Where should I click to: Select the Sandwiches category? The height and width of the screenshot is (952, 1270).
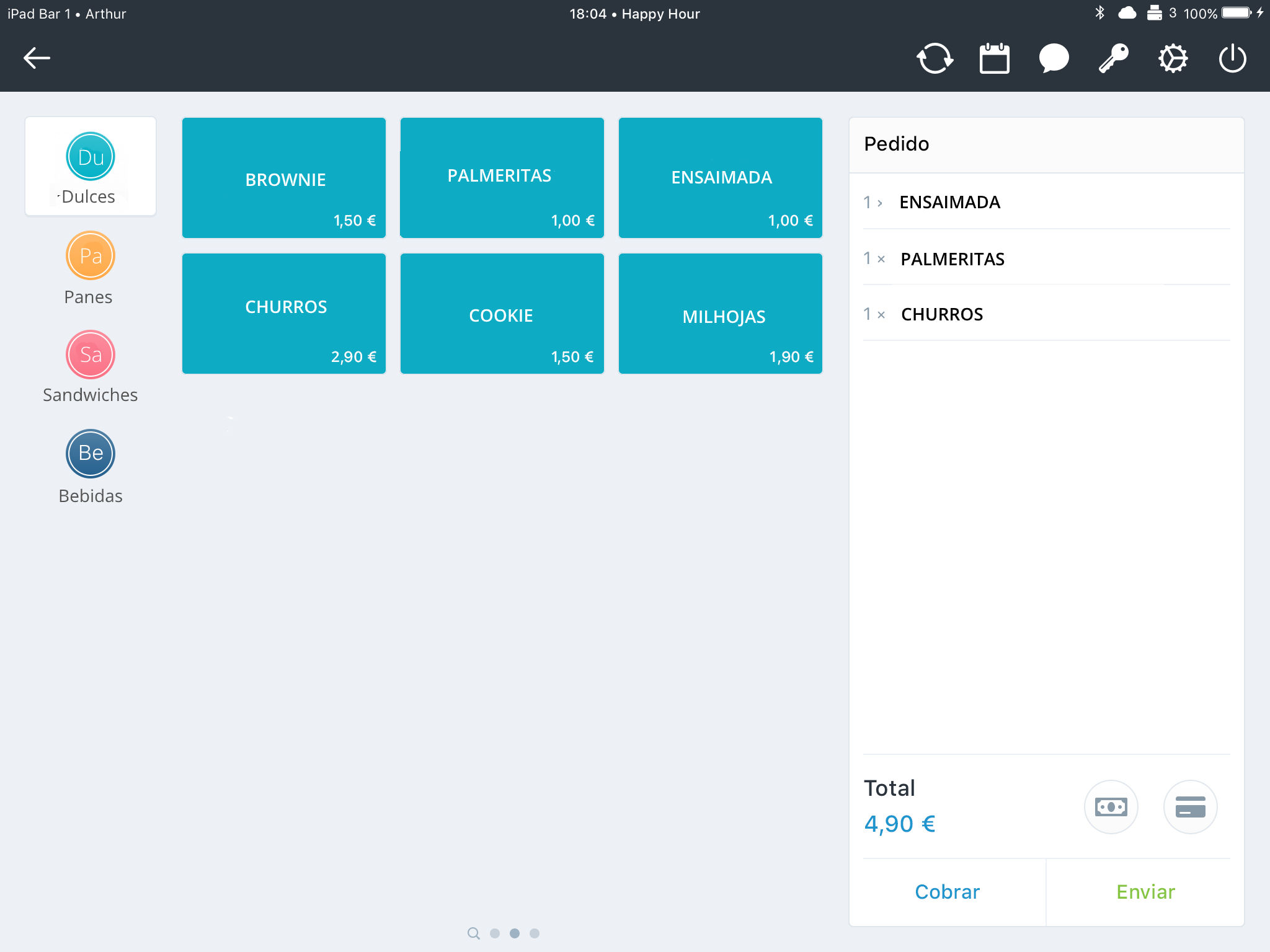(x=91, y=367)
